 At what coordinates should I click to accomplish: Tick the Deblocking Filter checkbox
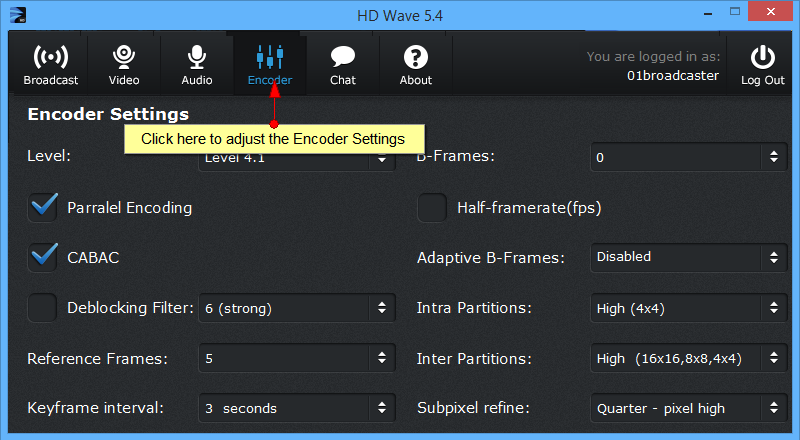pos(42,308)
